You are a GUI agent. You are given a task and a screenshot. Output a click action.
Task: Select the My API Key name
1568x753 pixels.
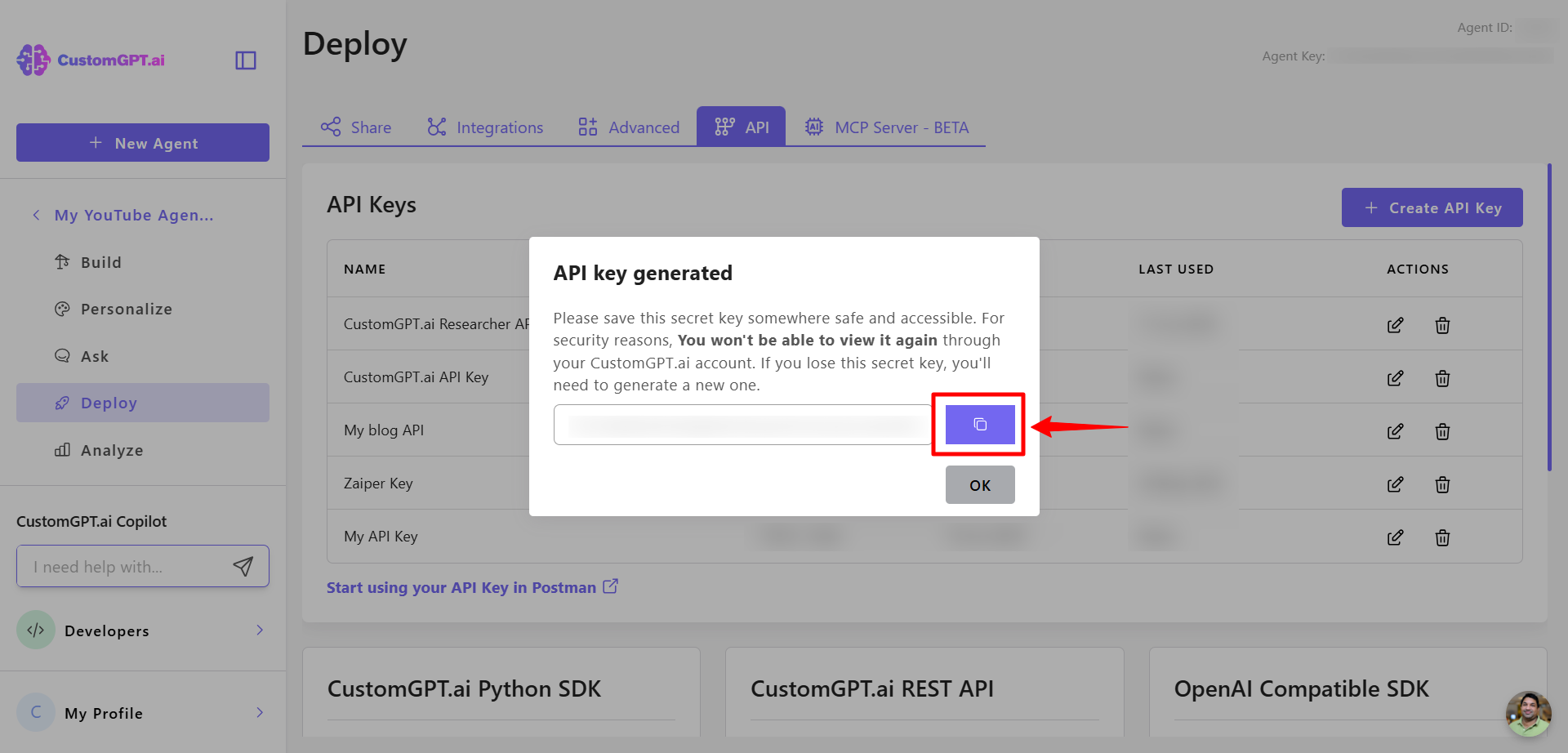(381, 537)
